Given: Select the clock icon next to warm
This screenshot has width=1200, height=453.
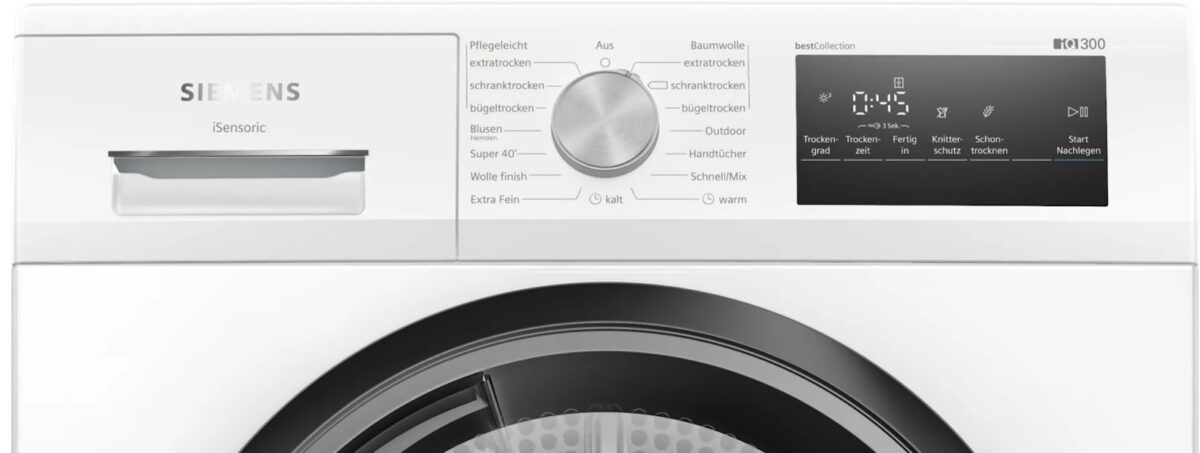Looking at the screenshot, I should (x=708, y=199).
